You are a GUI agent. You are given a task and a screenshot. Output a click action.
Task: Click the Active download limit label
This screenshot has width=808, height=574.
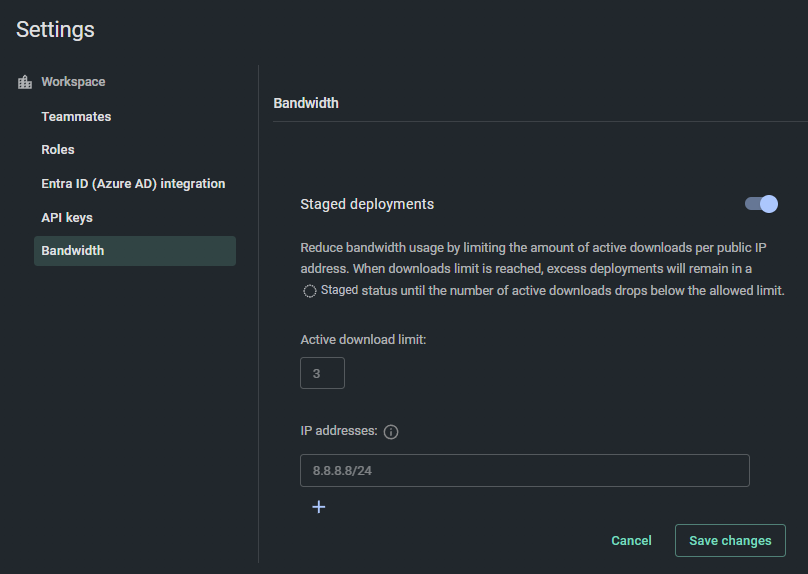[363, 340]
